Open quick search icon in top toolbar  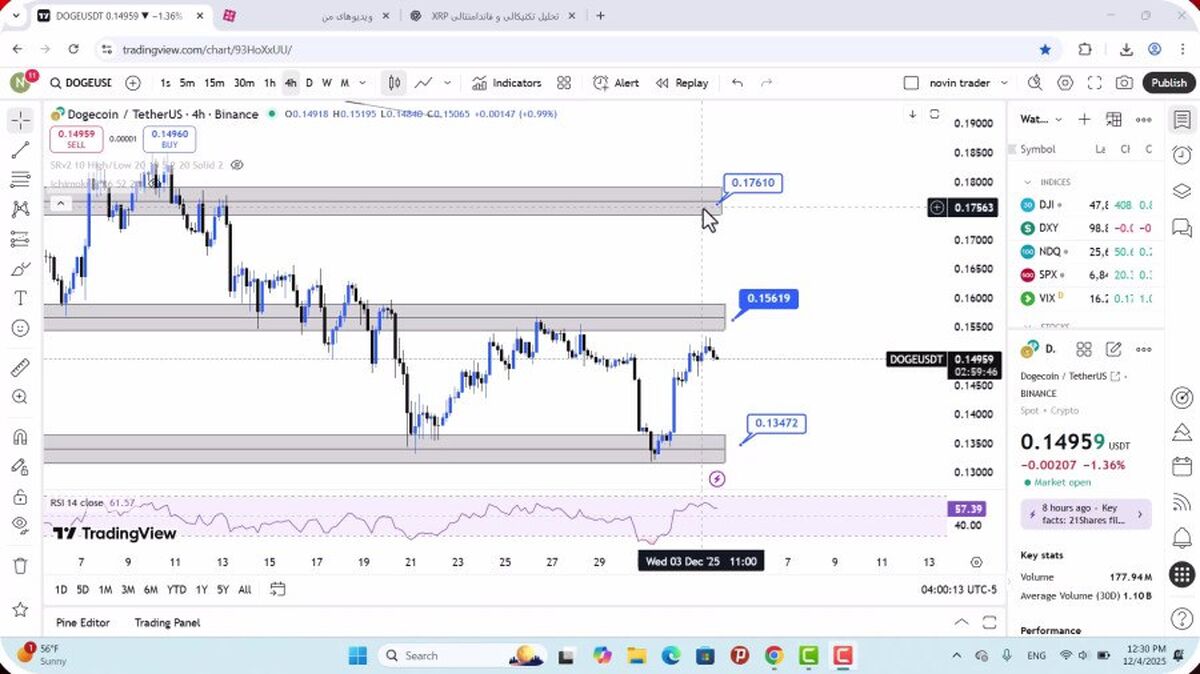click(x=1035, y=83)
